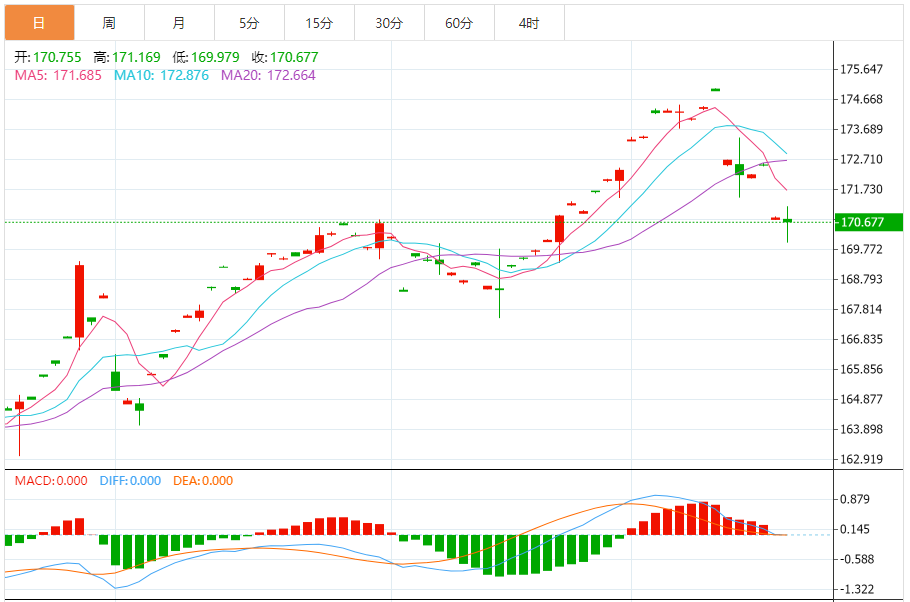The height and width of the screenshot is (602, 910).
Task: Click the DEA:0.000 label
Action: [x=203, y=481]
